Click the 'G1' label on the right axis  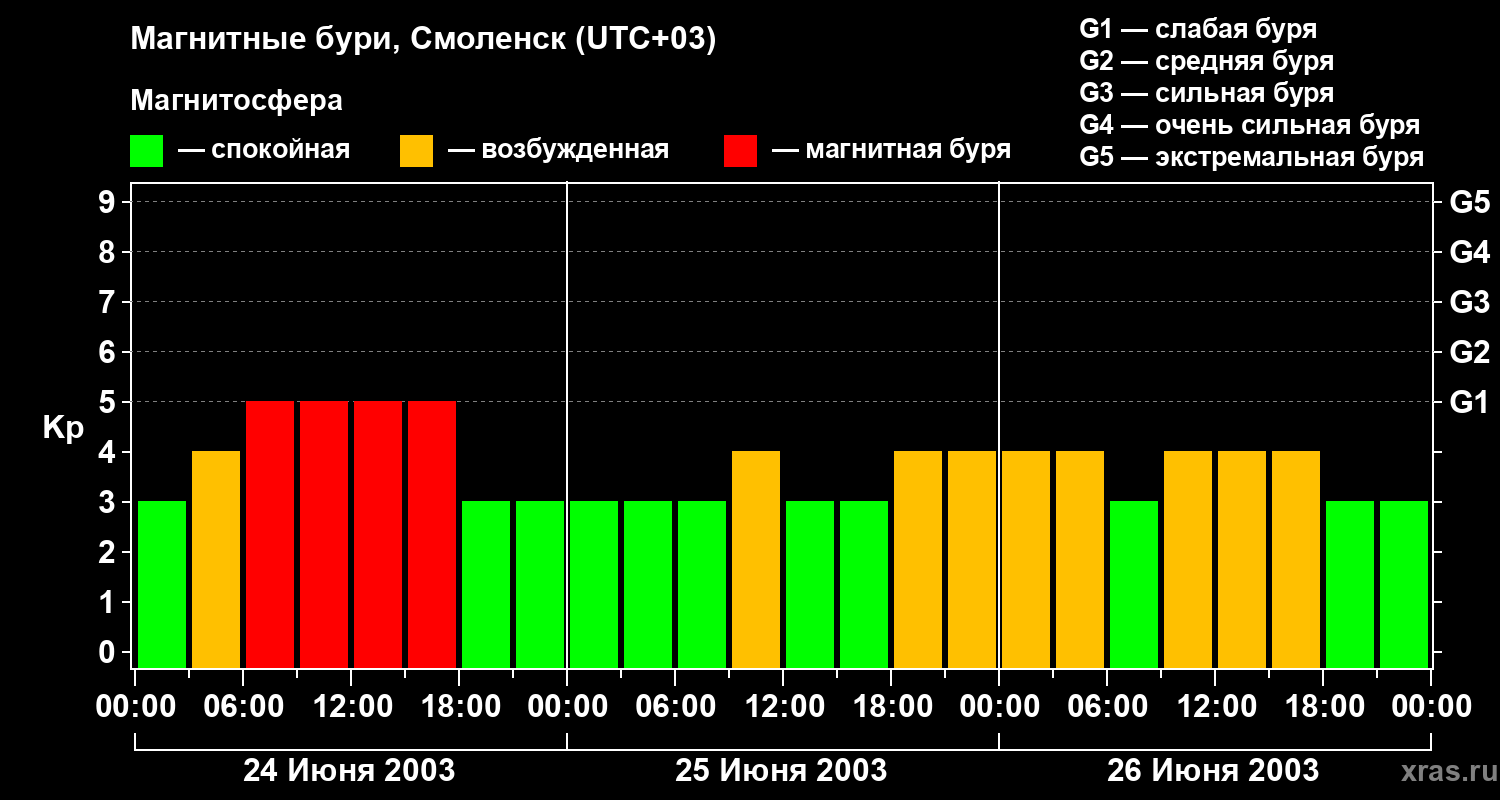(1469, 403)
